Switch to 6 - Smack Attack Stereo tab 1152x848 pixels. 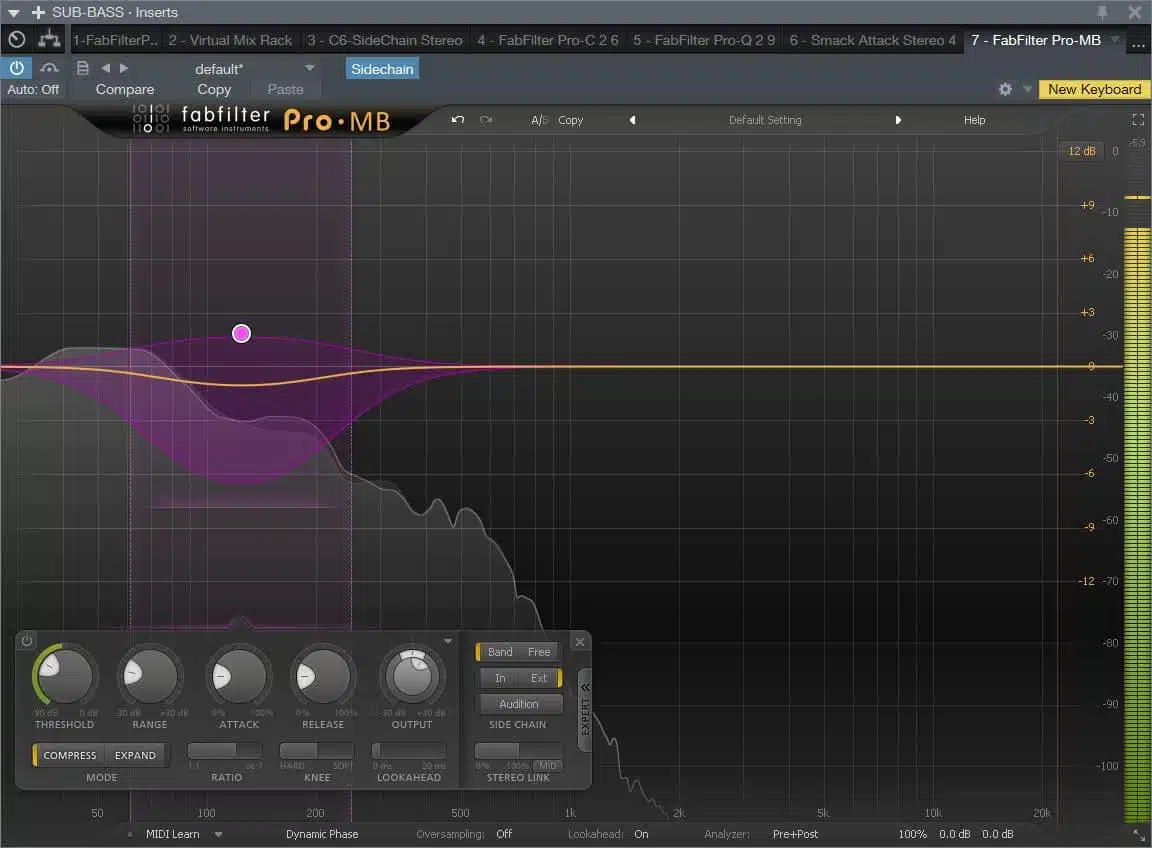click(x=873, y=40)
